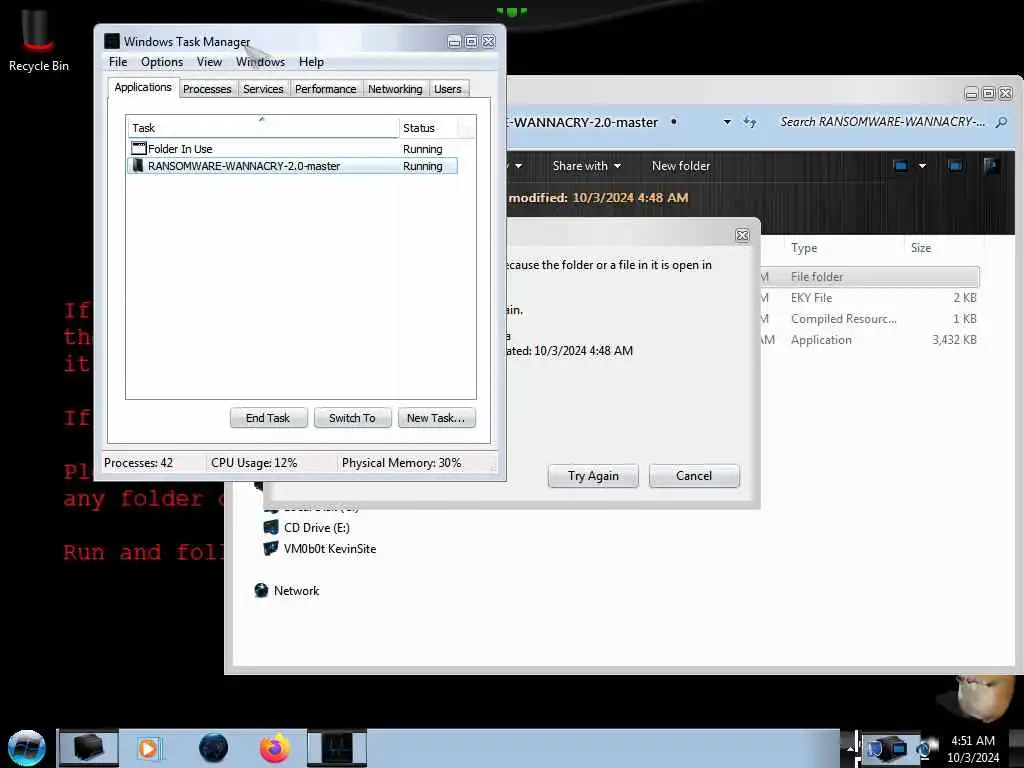Open CD Drive (E:) in navigation pane
Viewport: 1024px width, 768px height.
316,528
